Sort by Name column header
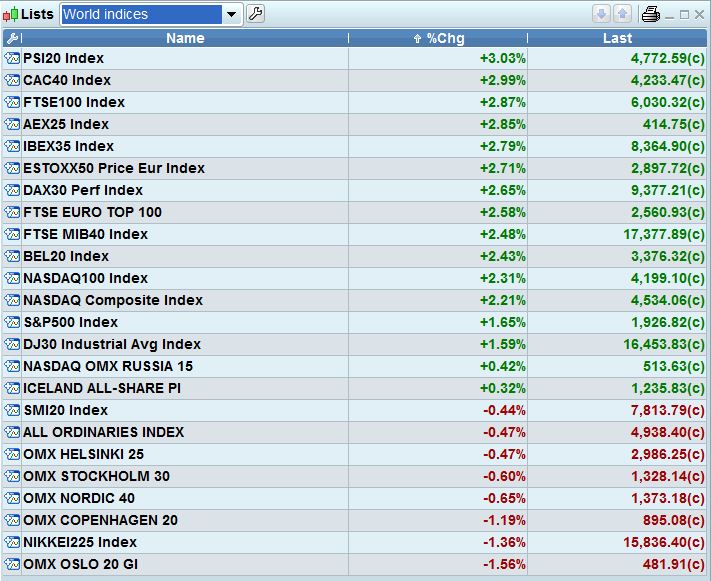 185,39
